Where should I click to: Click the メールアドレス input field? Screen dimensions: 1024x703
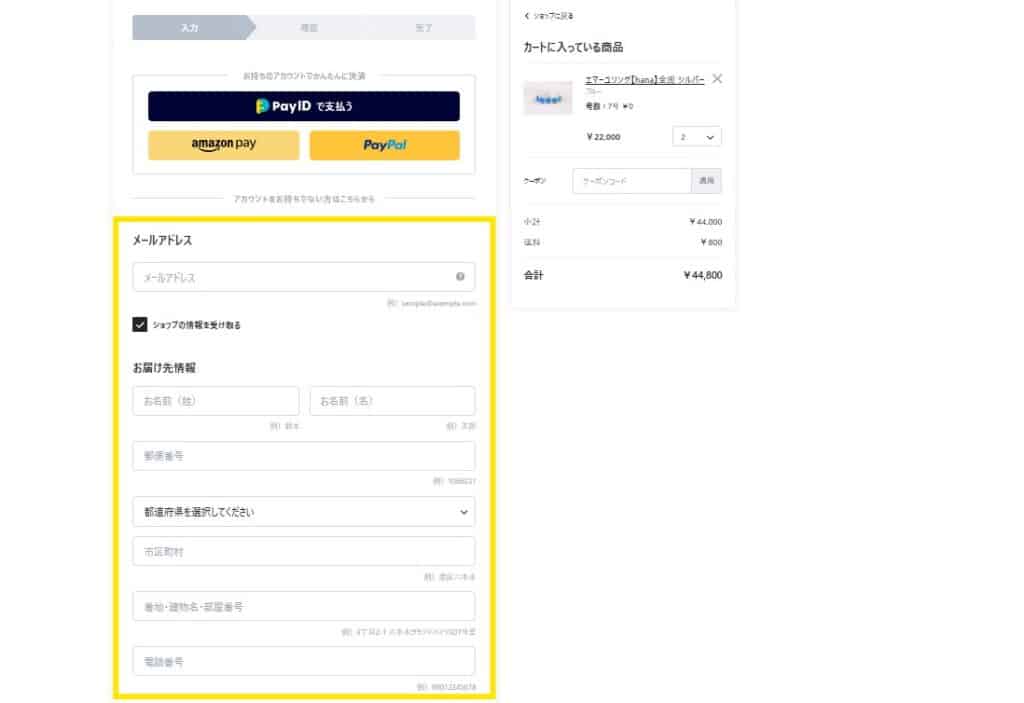(x=304, y=277)
